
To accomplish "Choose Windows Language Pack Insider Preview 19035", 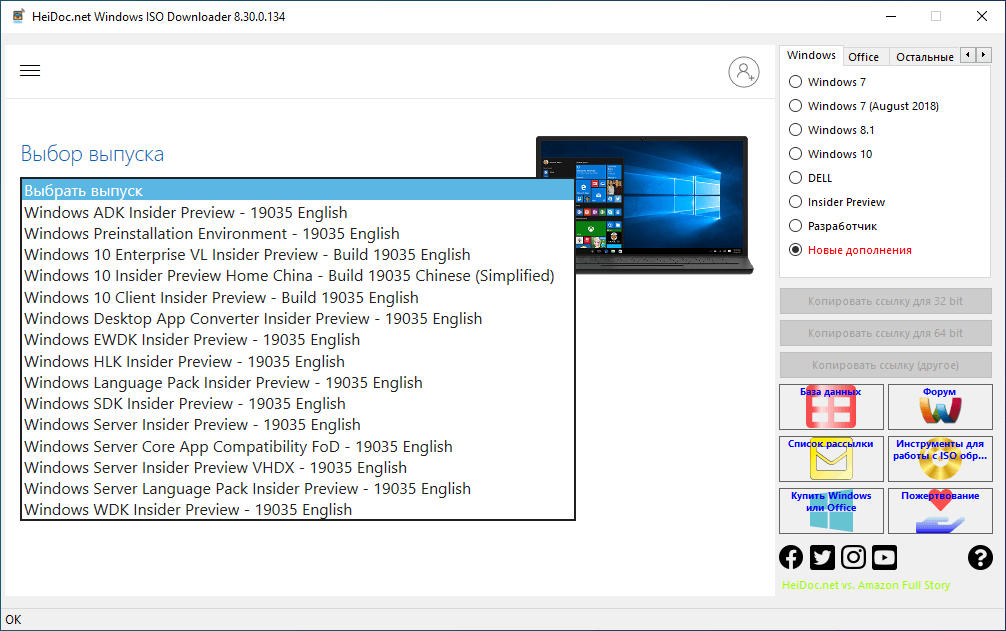I will (x=298, y=383).
